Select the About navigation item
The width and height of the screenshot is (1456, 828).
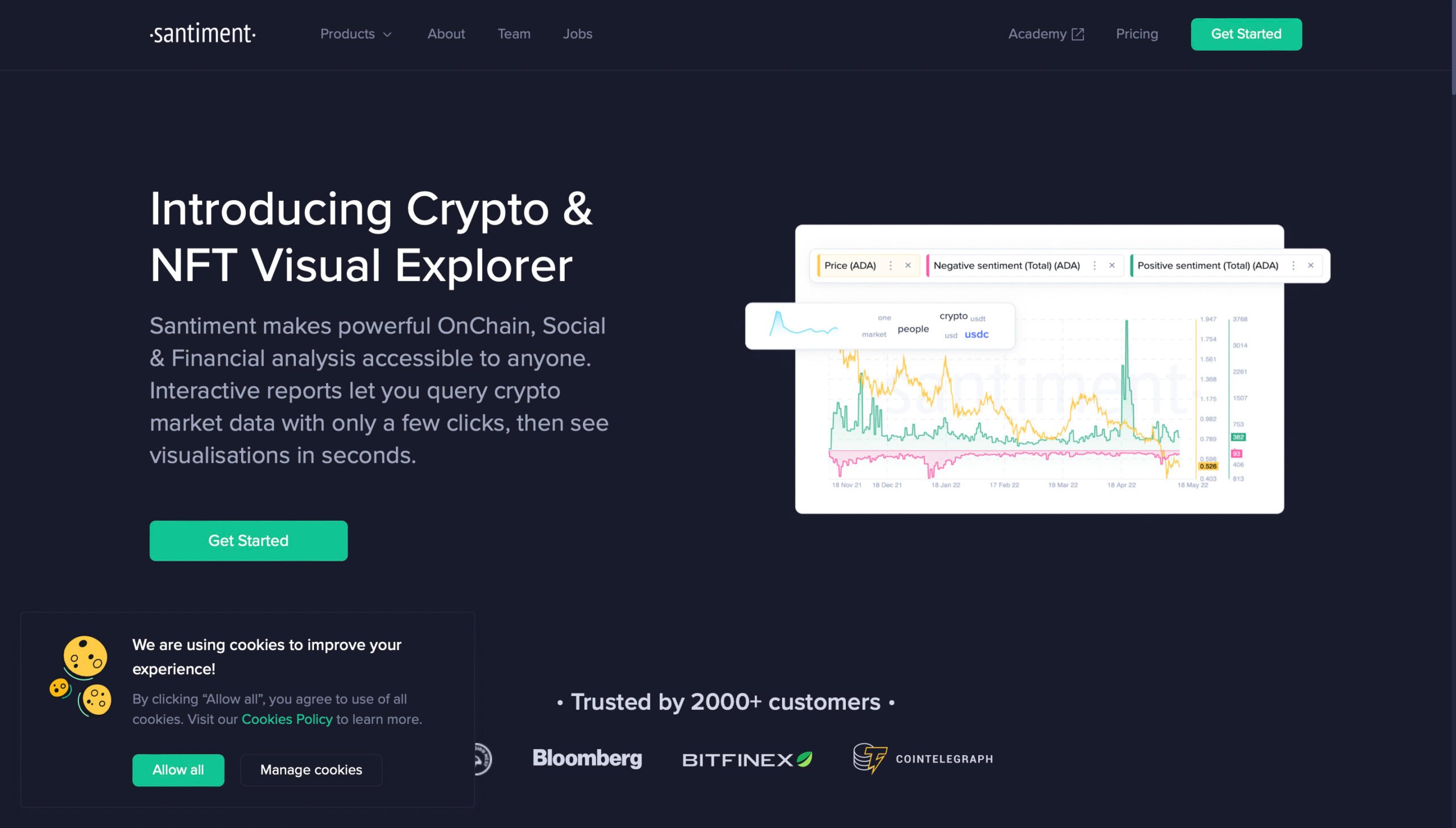click(x=446, y=34)
